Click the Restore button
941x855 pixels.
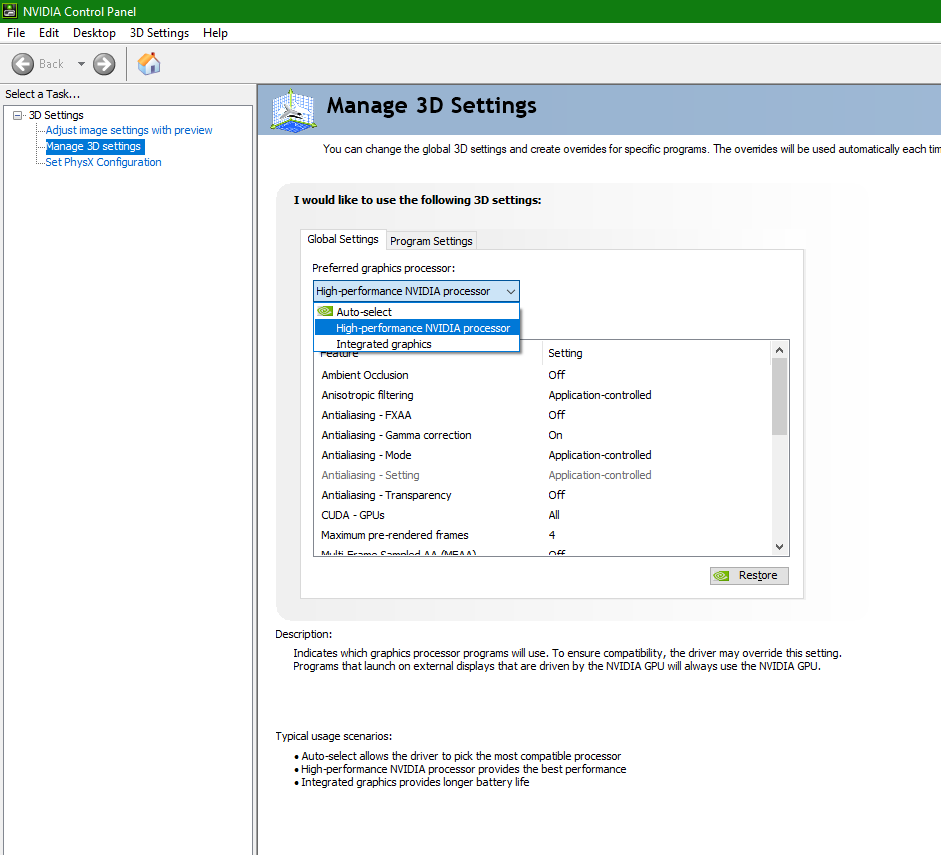pyautogui.click(x=749, y=575)
